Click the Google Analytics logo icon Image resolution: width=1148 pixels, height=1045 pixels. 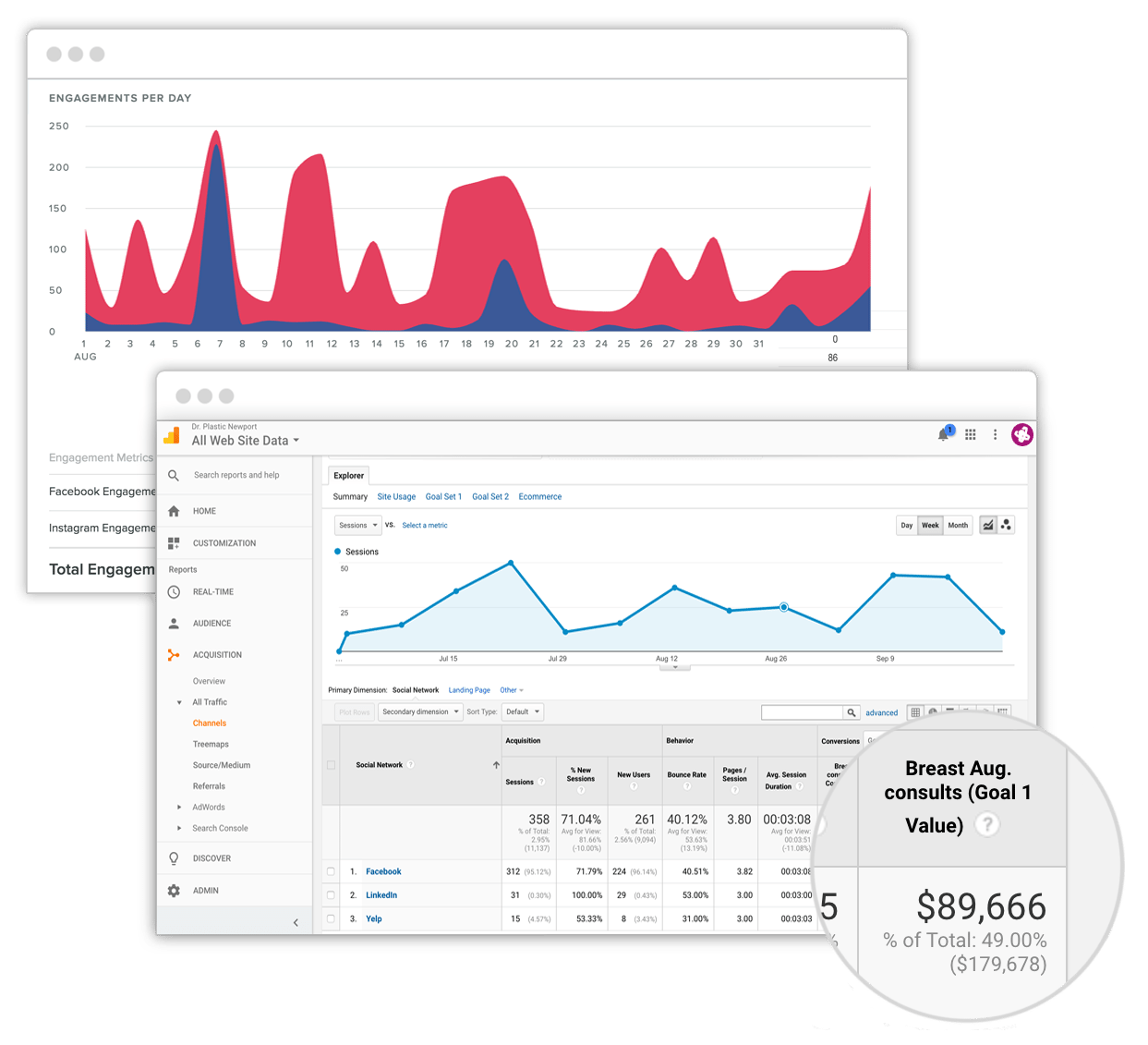coord(172,435)
